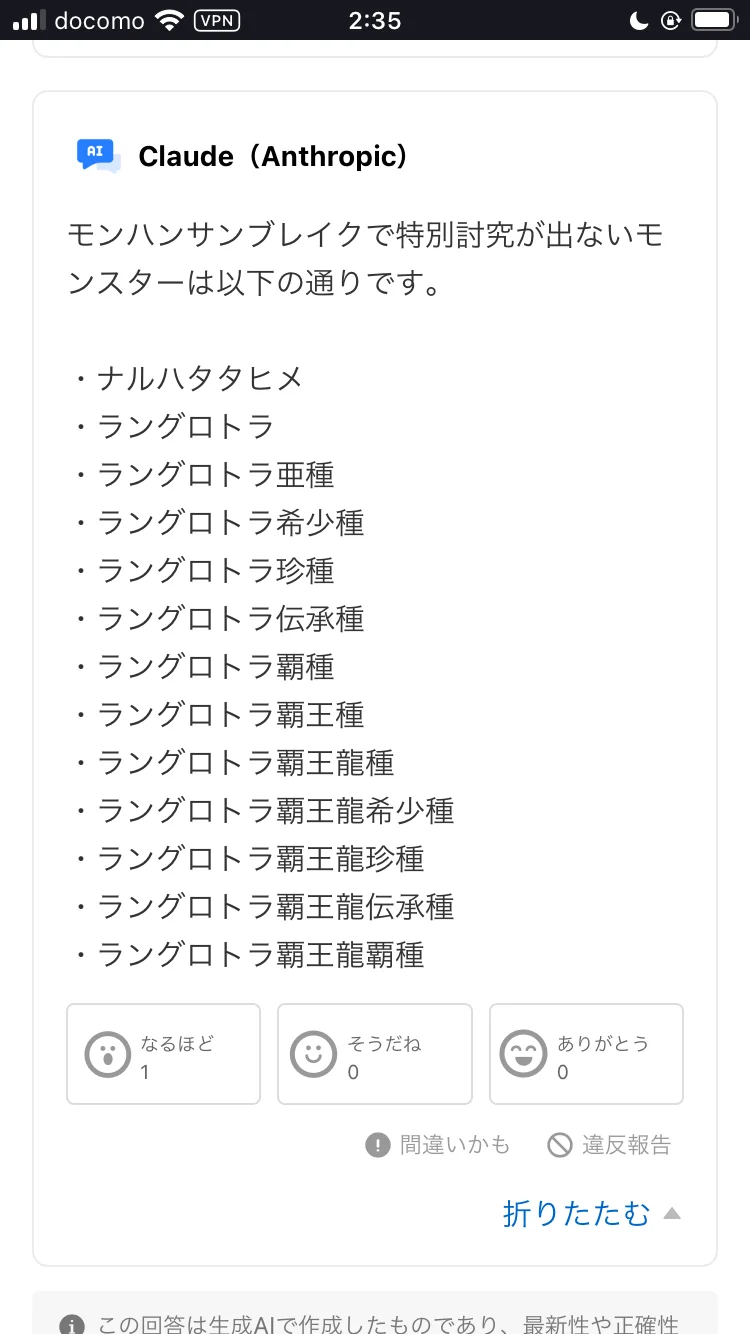The image size is (750, 1334).
Task: Toggle the ありがとう reaction button
Action: 586,1054
